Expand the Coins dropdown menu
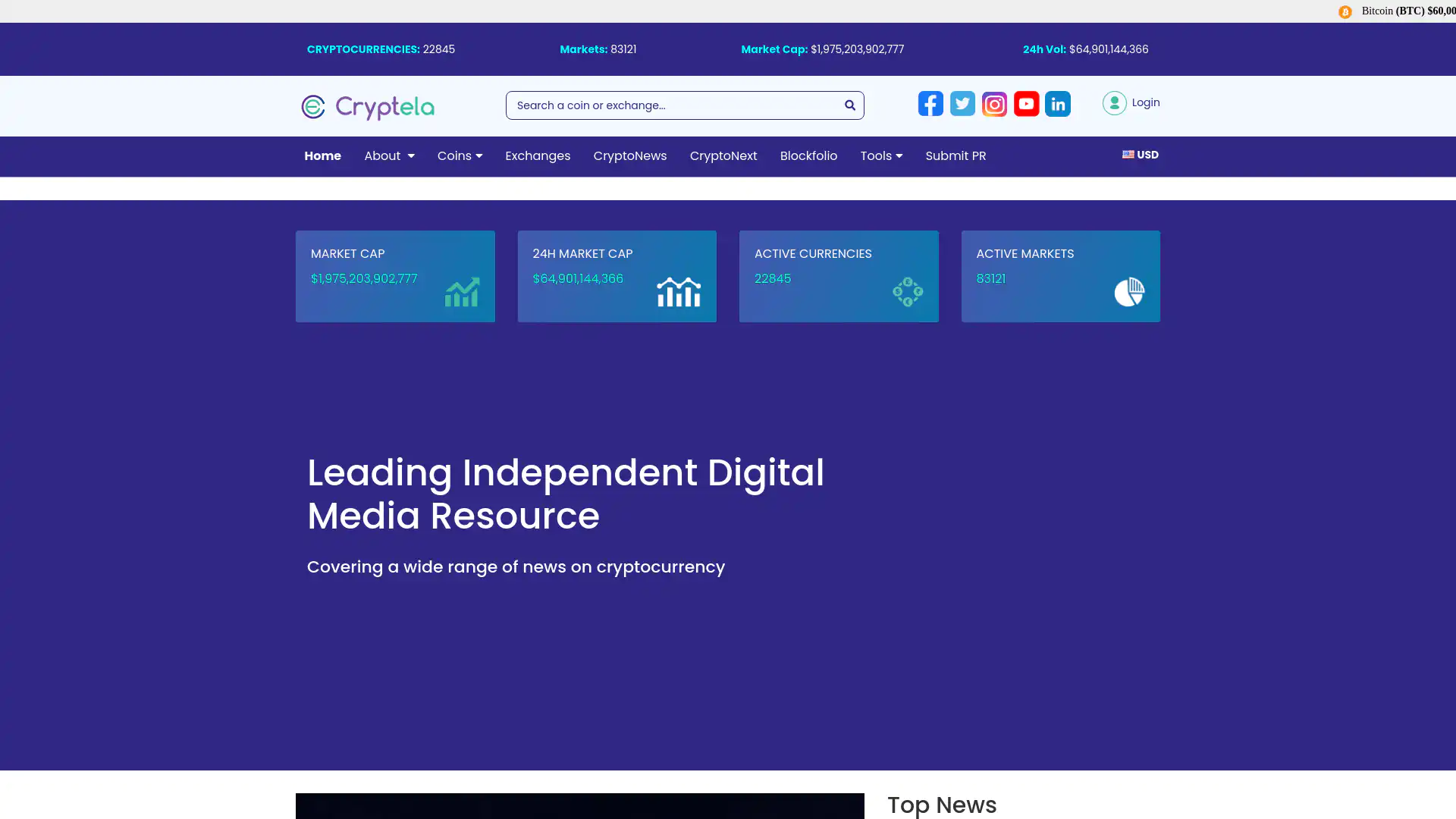1456x819 pixels. 460,156
